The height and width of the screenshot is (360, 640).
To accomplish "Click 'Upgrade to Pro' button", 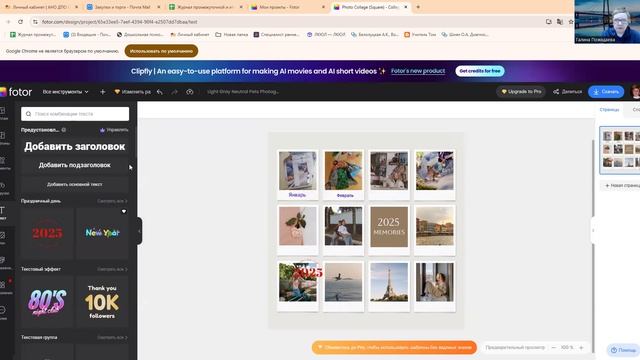I will [x=521, y=92].
